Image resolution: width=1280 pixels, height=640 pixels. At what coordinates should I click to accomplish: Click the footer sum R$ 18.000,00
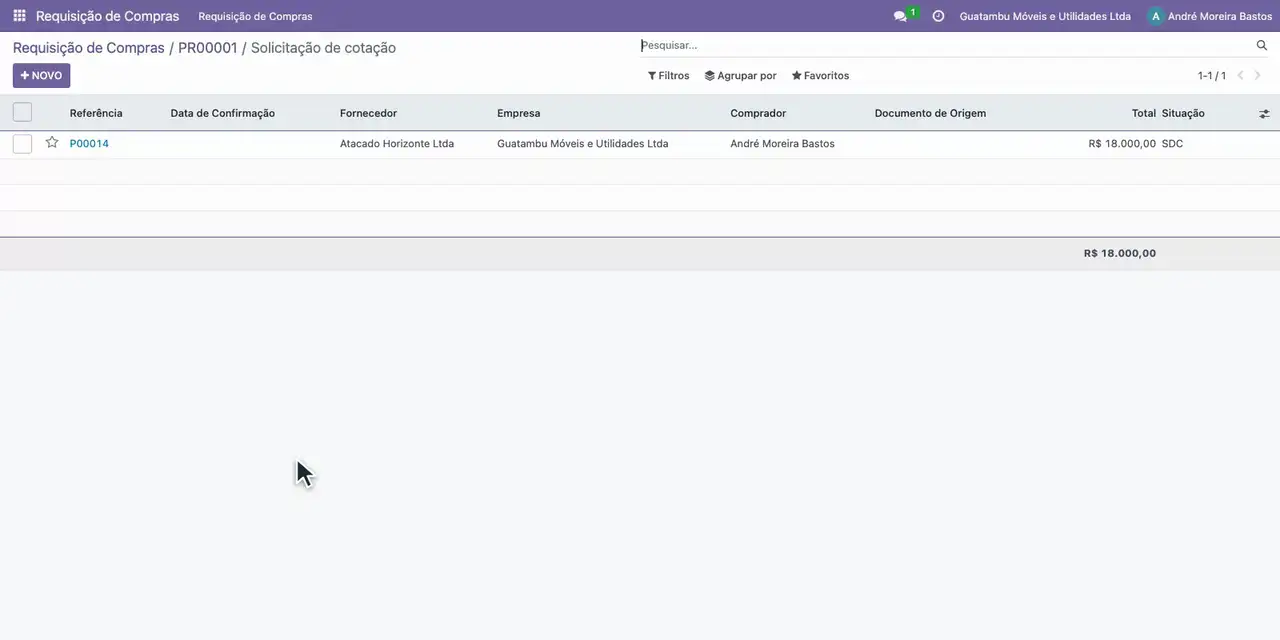tap(1120, 254)
